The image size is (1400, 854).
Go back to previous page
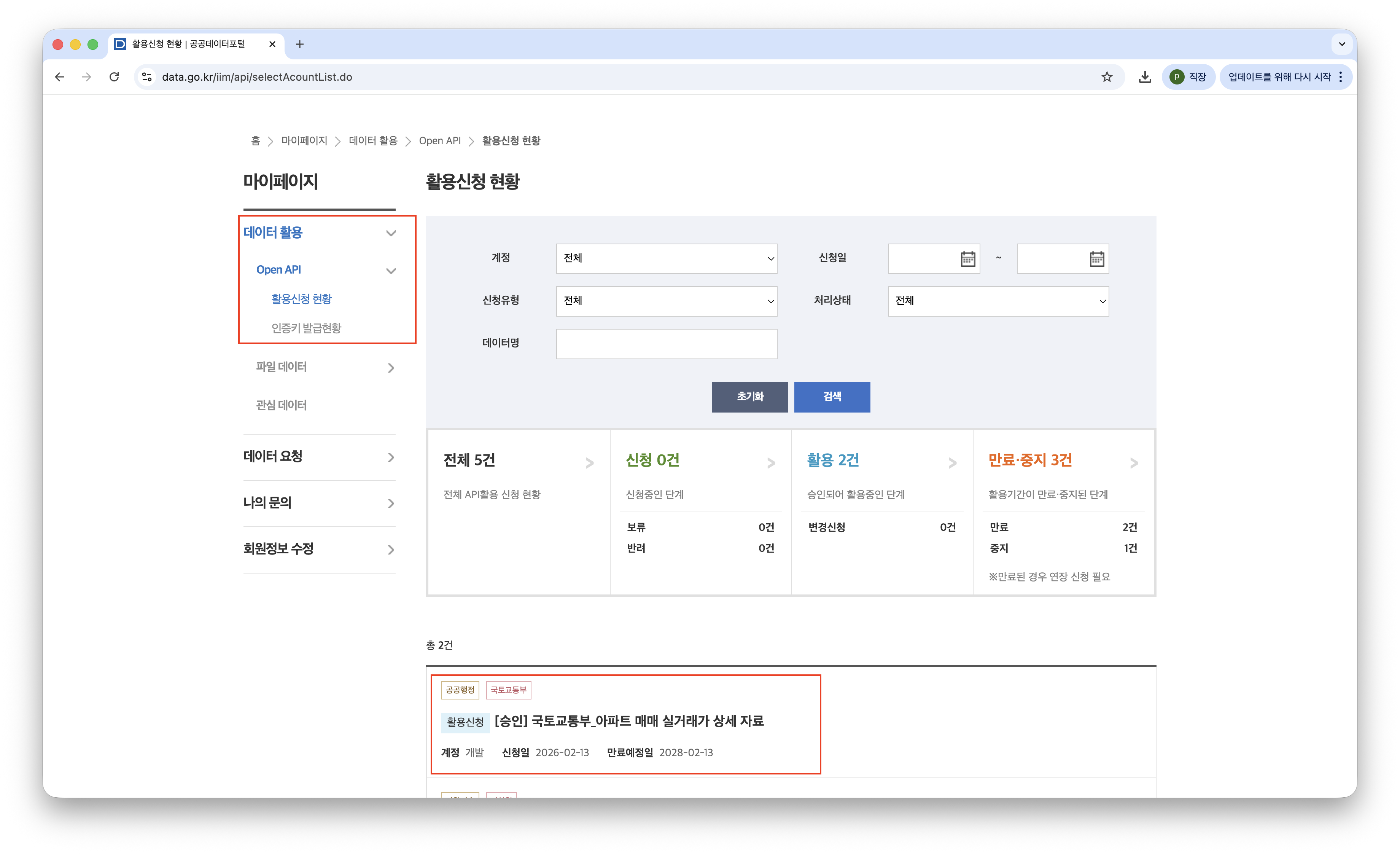pyautogui.click(x=60, y=77)
